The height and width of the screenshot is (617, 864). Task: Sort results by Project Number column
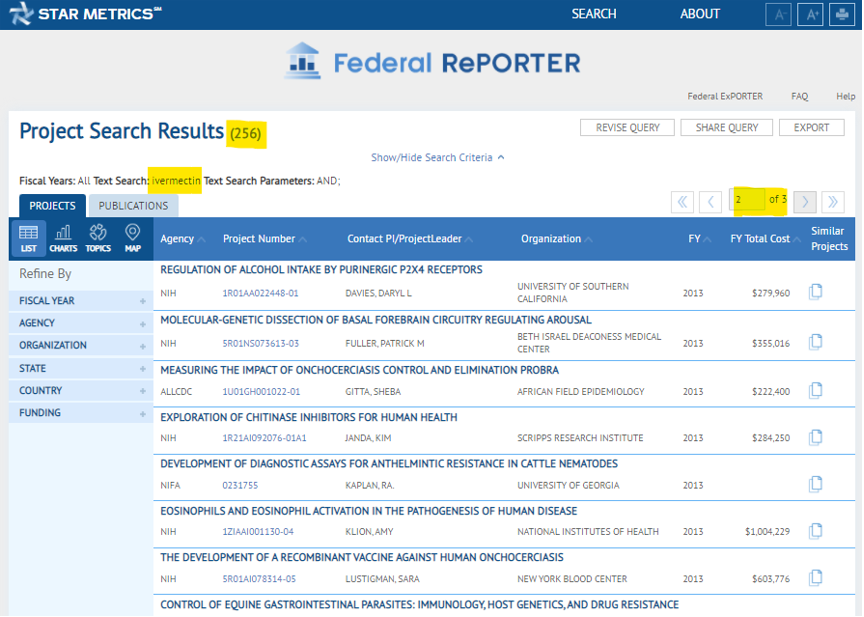click(x=264, y=239)
